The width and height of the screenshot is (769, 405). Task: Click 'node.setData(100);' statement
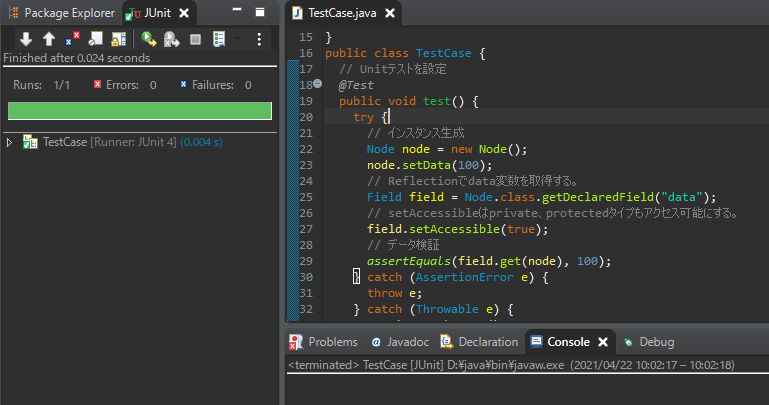pos(430,165)
